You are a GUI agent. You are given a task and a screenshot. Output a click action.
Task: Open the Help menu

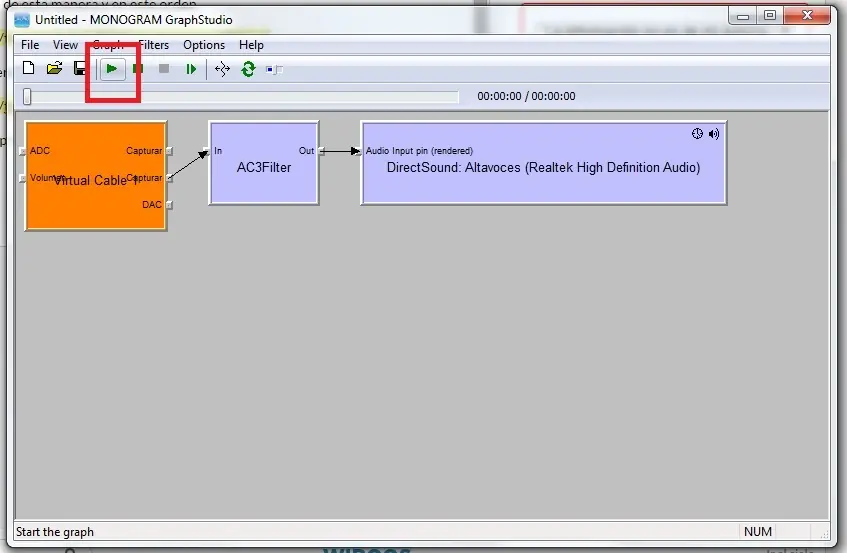(251, 45)
